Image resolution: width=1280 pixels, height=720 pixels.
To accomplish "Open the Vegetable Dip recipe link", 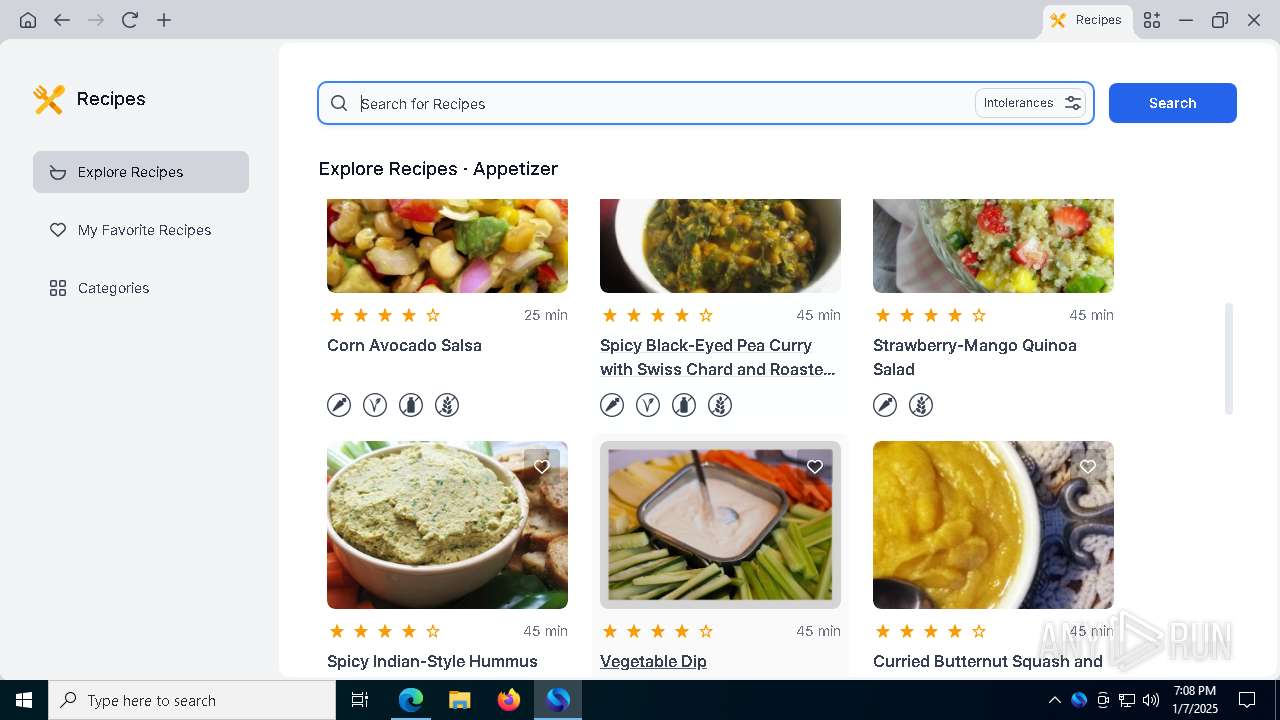I will tap(653, 661).
